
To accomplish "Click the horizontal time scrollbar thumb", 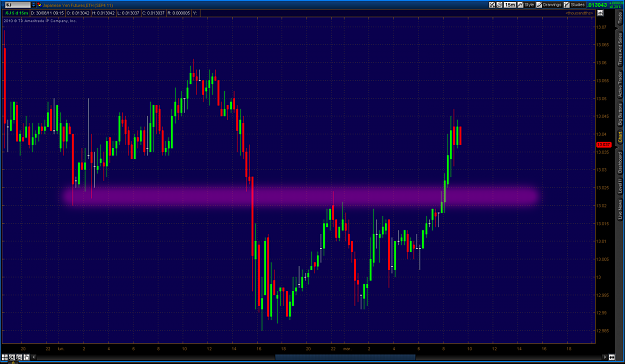I will pos(345,357).
